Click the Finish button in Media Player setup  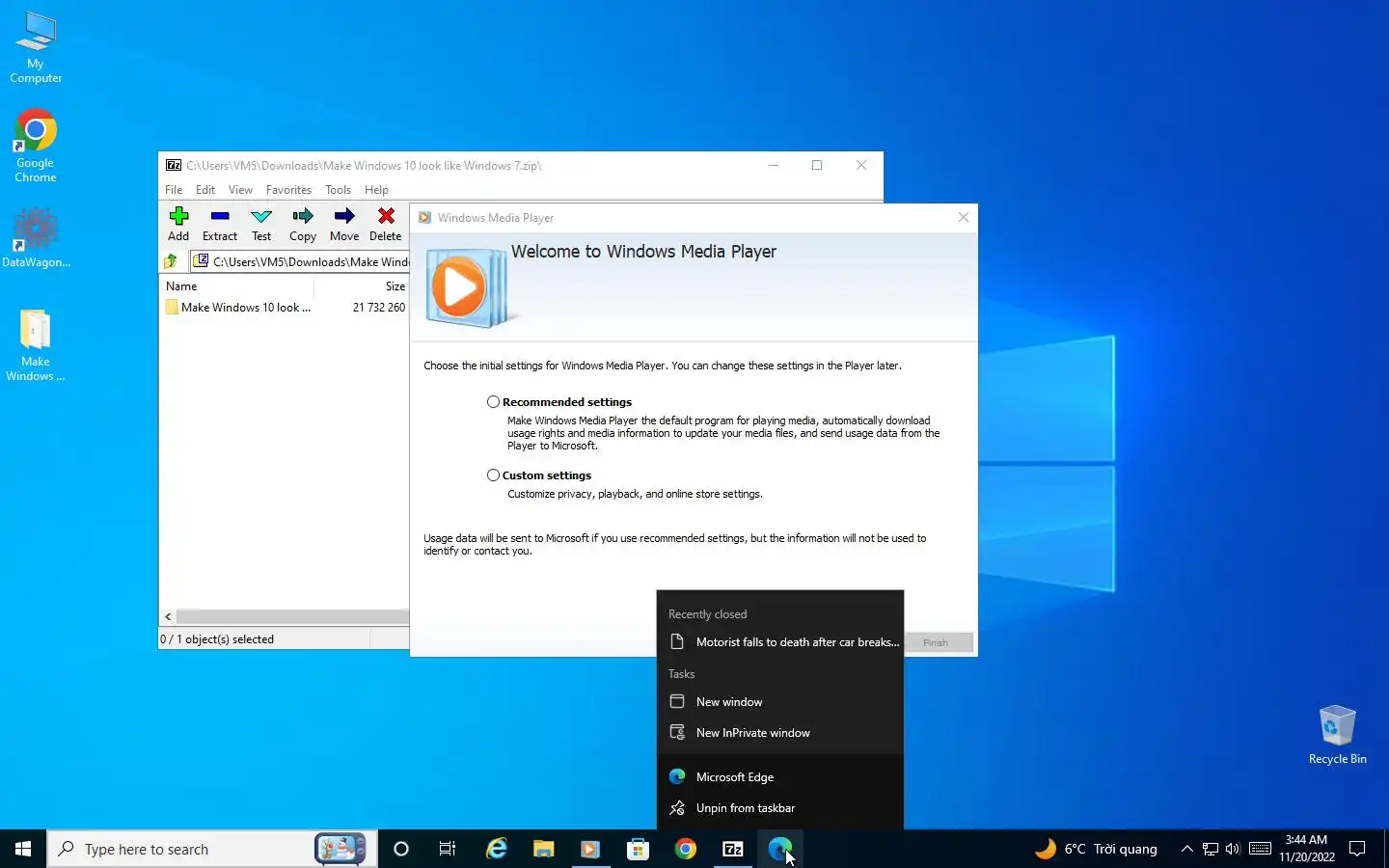936,642
